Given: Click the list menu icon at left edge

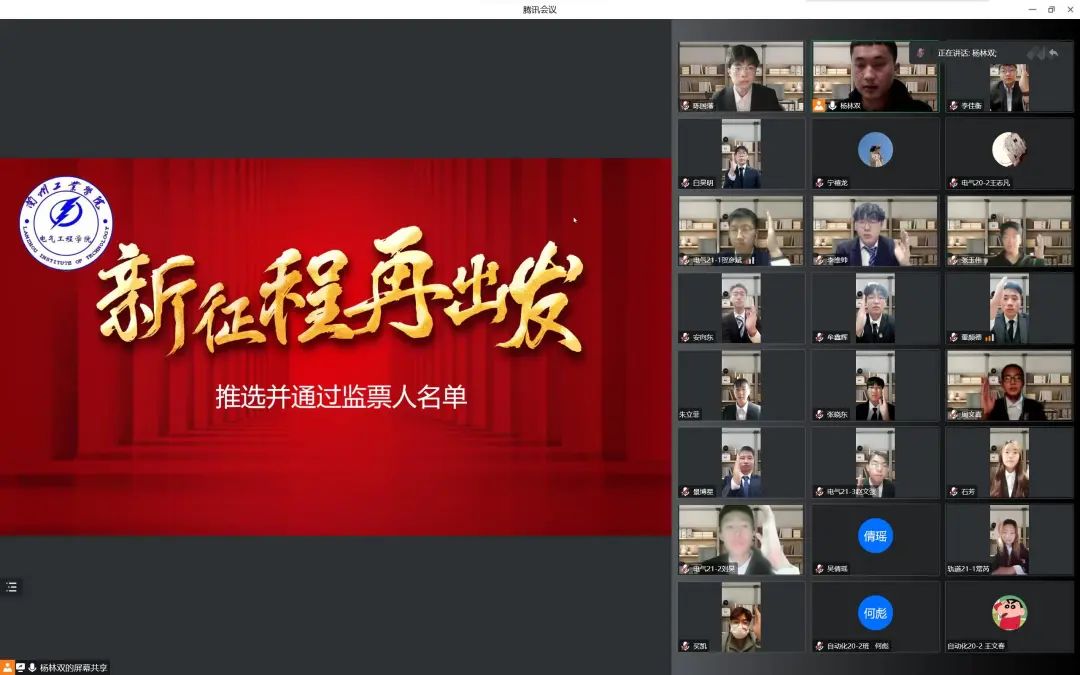Looking at the screenshot, I should 11,587.
